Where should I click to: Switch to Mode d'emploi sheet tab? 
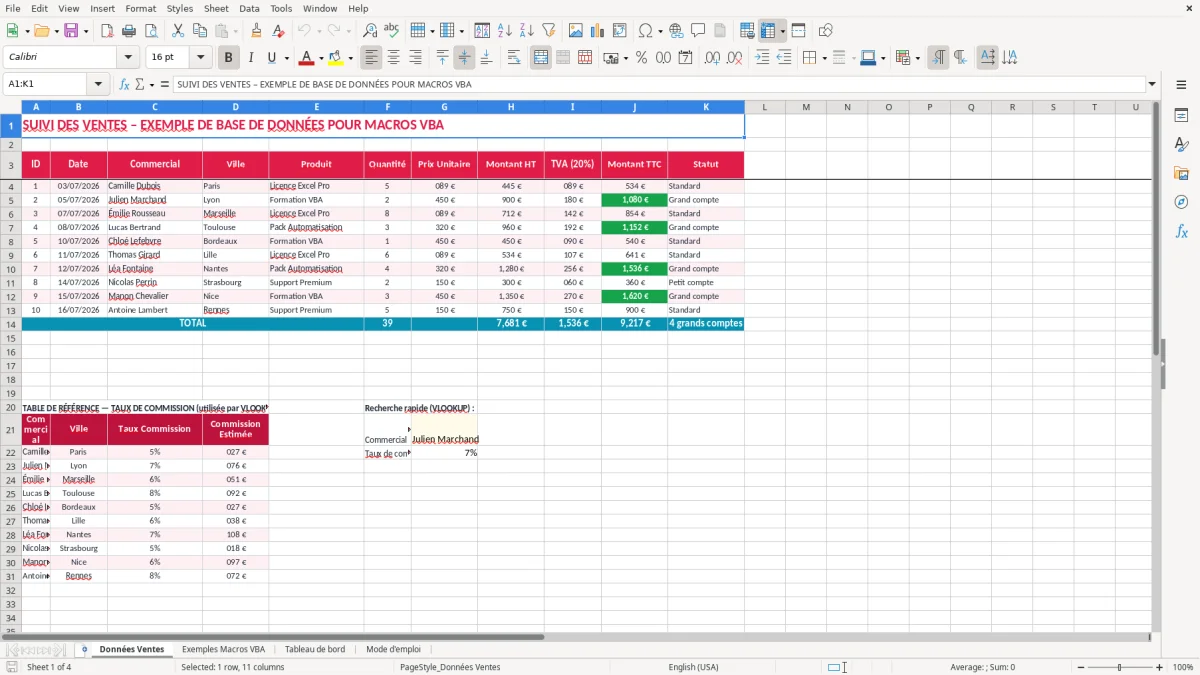(x=393, y=649)
